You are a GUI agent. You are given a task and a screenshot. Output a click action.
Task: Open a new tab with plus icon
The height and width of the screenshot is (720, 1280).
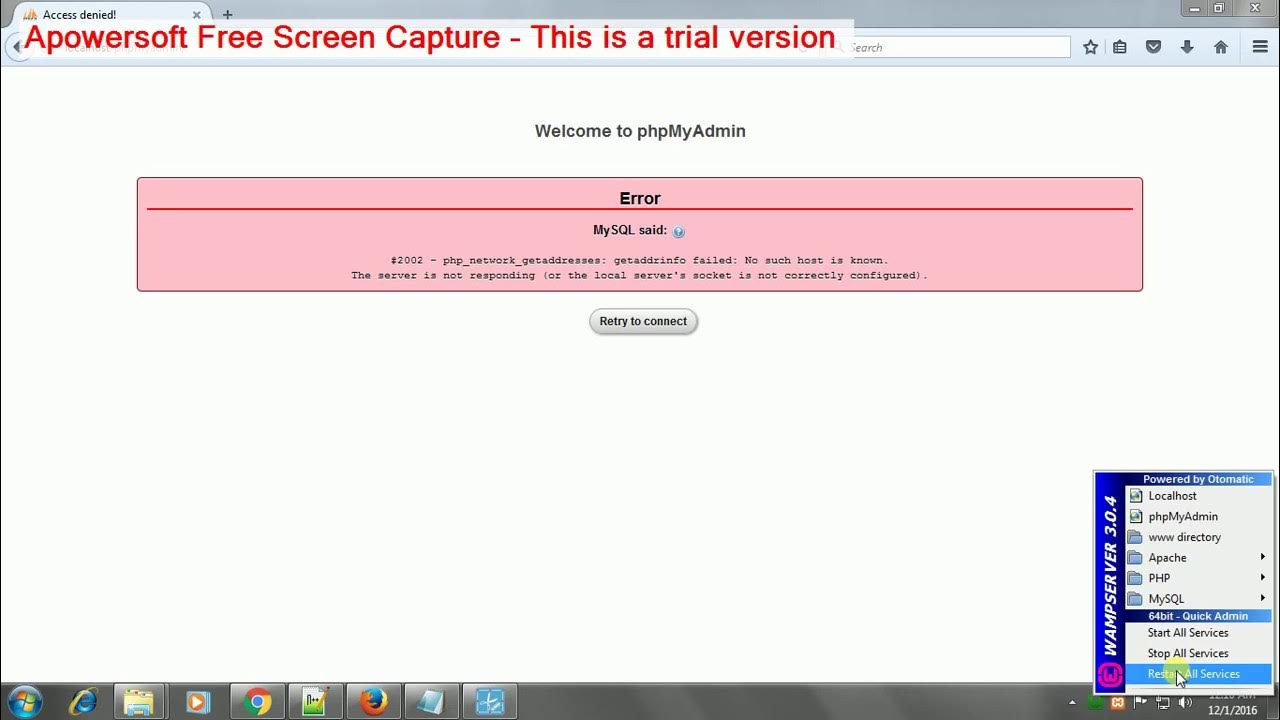(228, 15)
